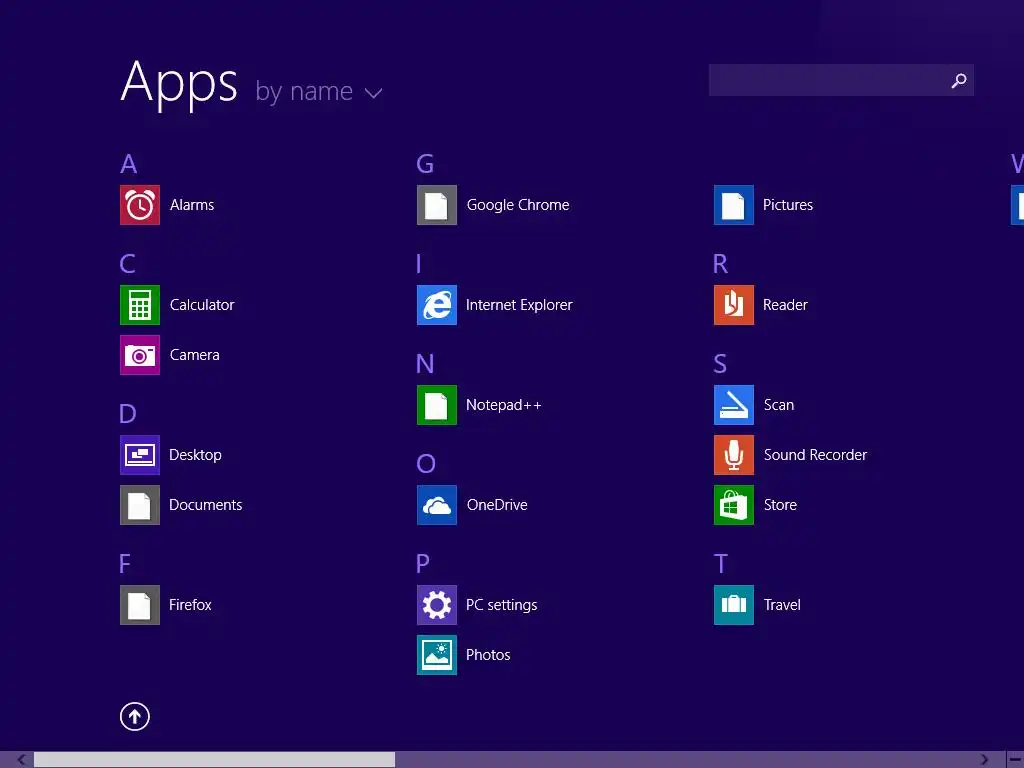Click the 'Google Chrome' label text

coord(518,205)
